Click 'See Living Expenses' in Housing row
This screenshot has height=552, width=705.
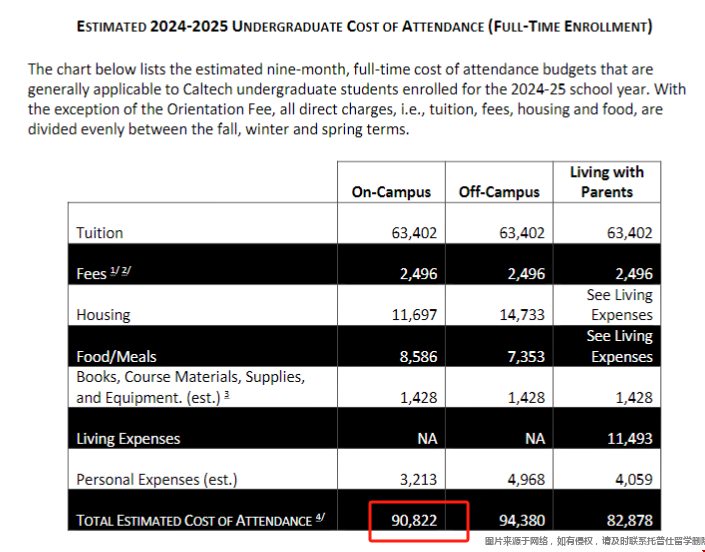pyautogui.click(x=620, y=305)
